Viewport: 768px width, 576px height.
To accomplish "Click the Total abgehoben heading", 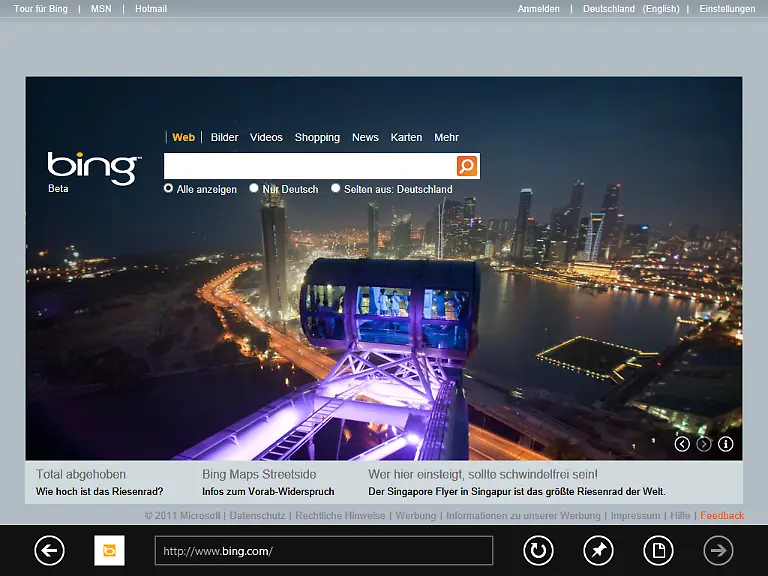I will pyautogui.click(x=81, y=474).
